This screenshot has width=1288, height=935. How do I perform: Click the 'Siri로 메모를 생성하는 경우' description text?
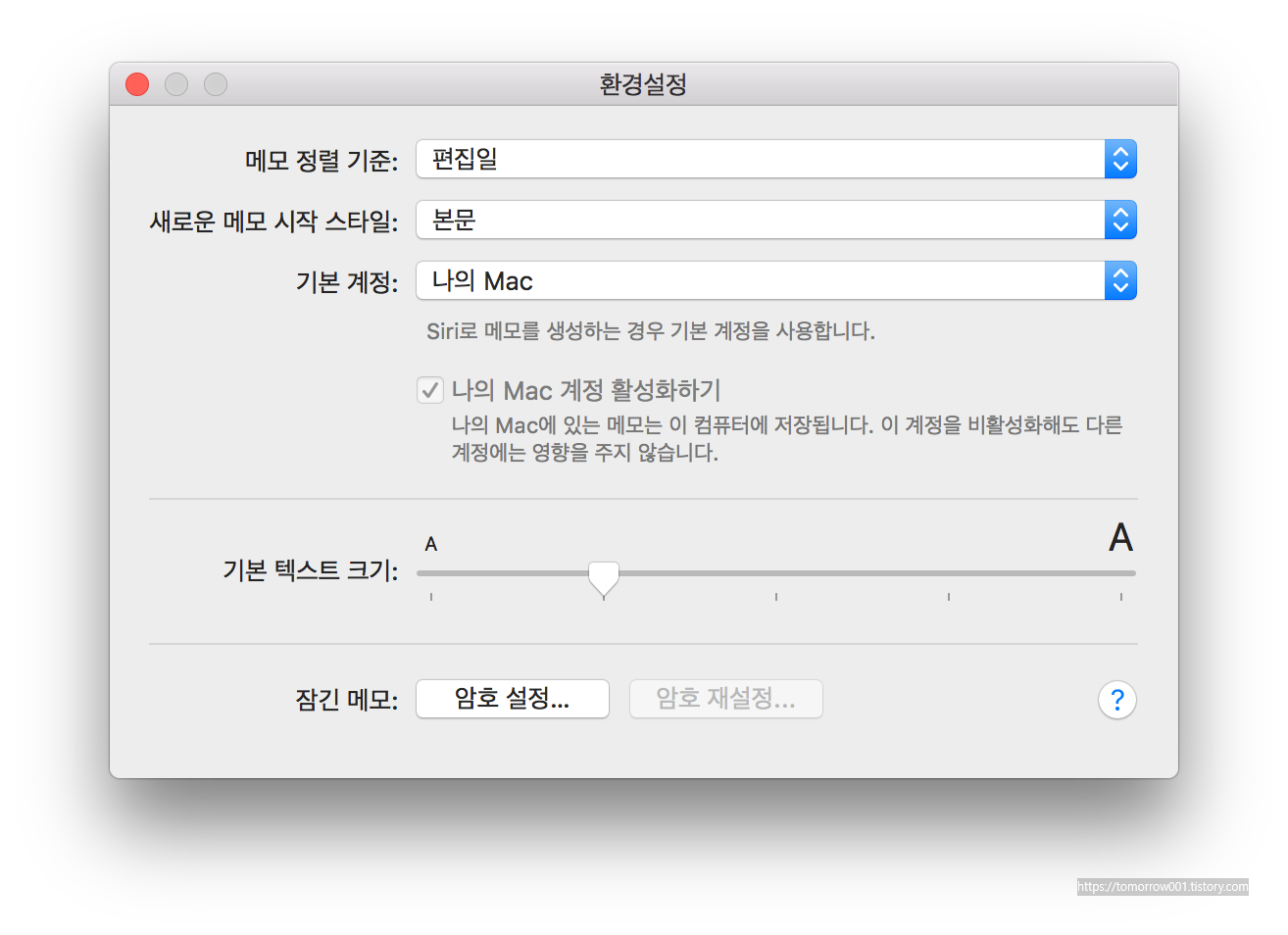pos(651,331)
